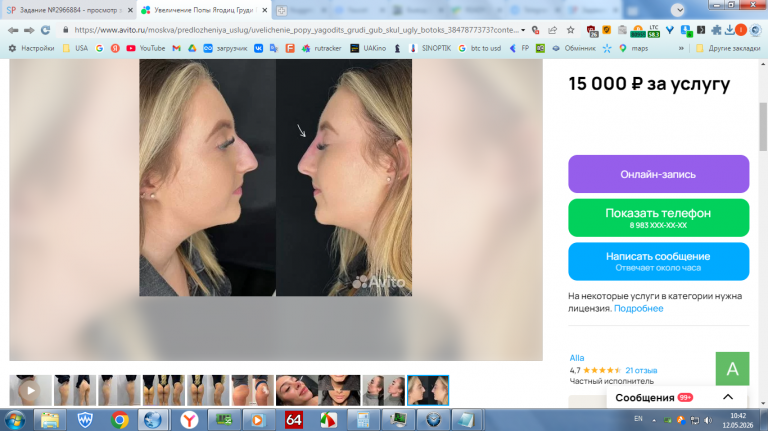Open the 21 отзыв reviews link

click(641, 370)
